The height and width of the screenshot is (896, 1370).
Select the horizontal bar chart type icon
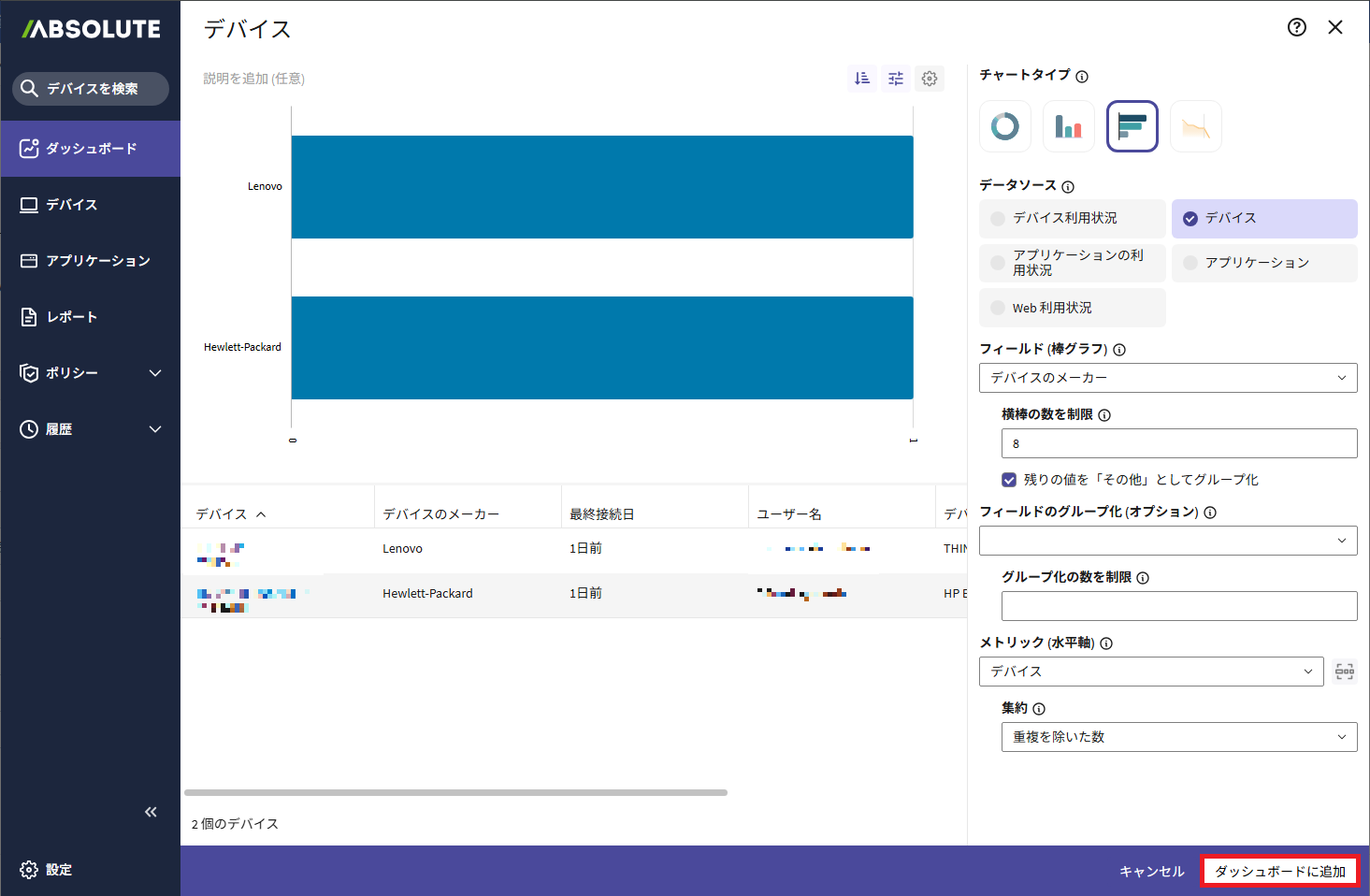[x=1132, y=126]
